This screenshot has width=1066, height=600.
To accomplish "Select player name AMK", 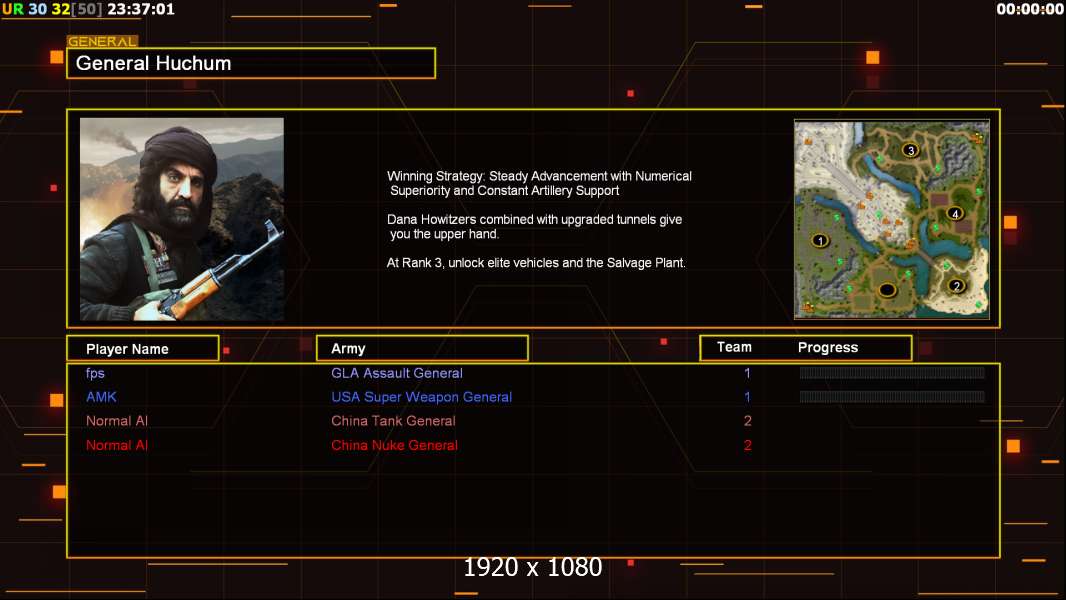I will pyautogui.click(x=101, y=397).
